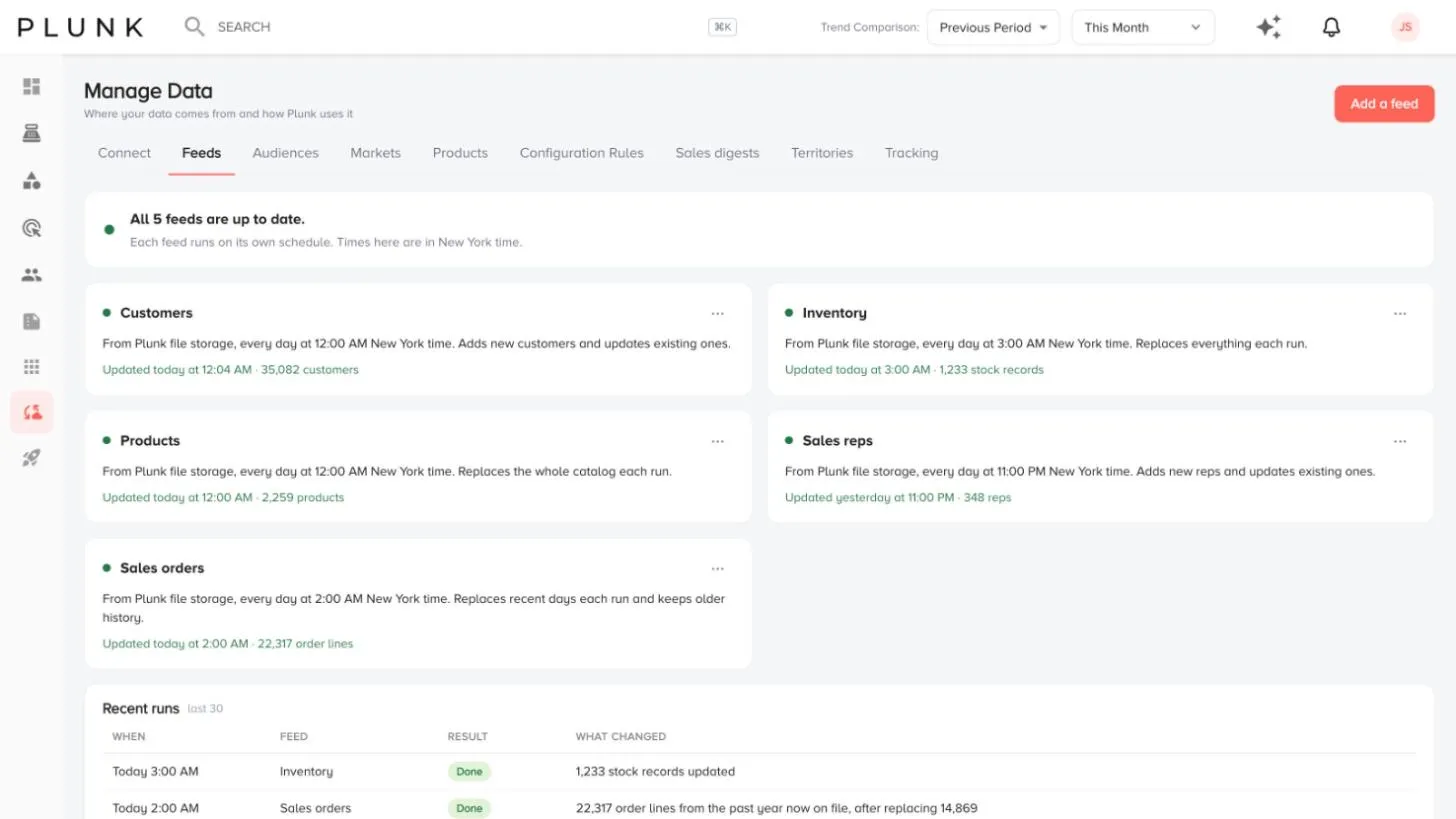The image size is (1456, 819).
Task: Open the Sales orders feed options
Action: pos(718,568)
